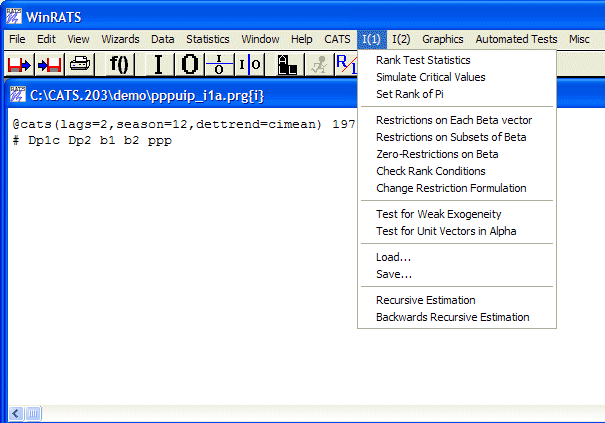Click the printer icon in toolbar
Image resolution: width=605 pixels, height=423 pixels.
pyautogui.click(x=80, y=65)
